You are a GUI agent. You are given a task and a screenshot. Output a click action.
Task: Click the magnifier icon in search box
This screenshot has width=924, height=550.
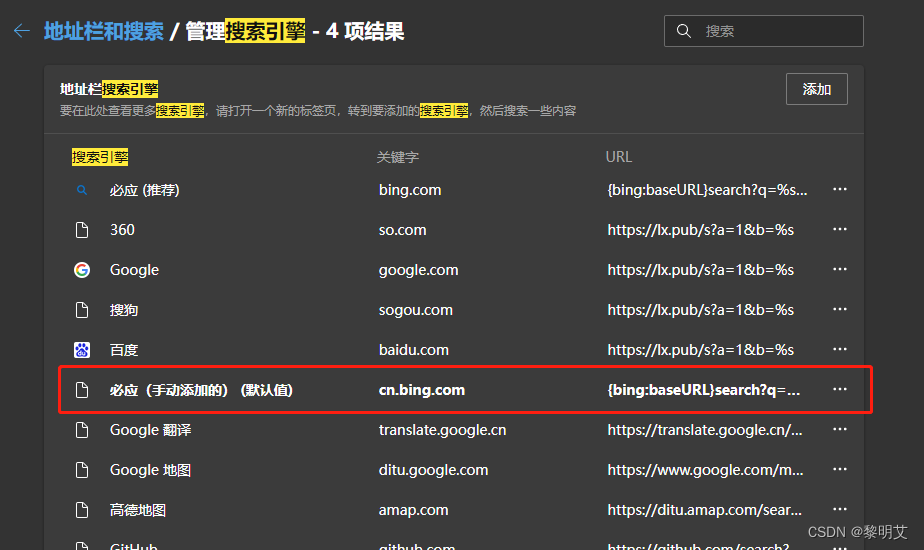pos(684,31)
